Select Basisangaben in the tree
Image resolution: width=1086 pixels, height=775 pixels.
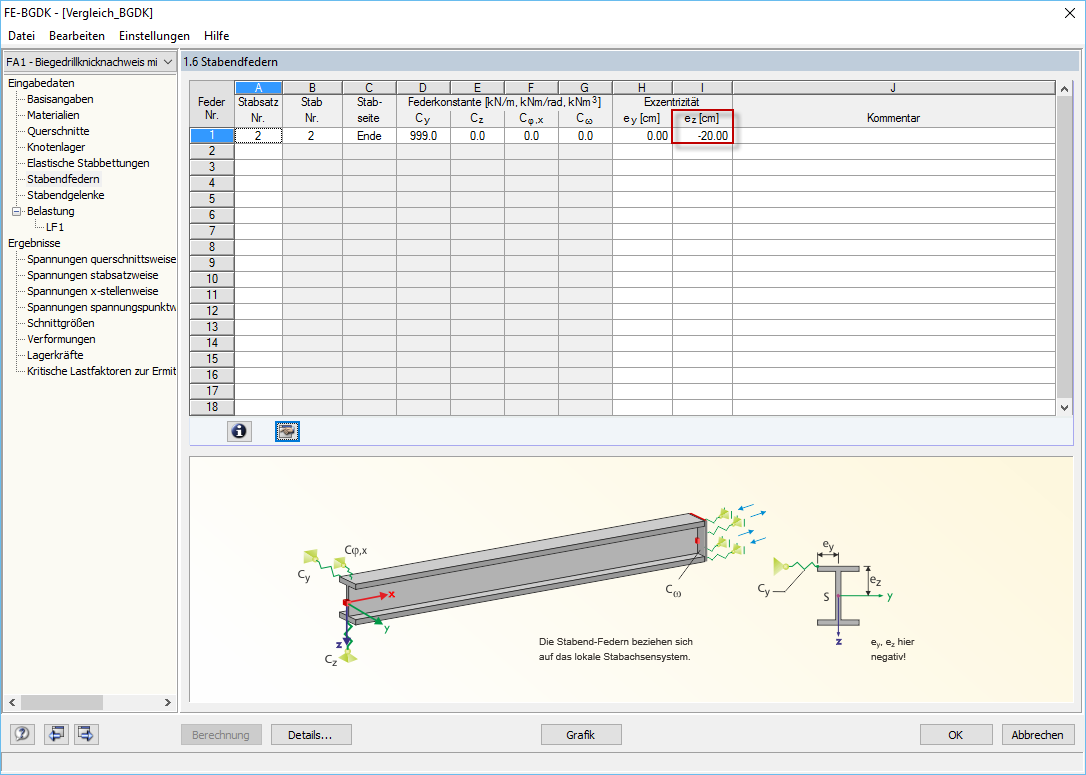click(x=60, y=99)
